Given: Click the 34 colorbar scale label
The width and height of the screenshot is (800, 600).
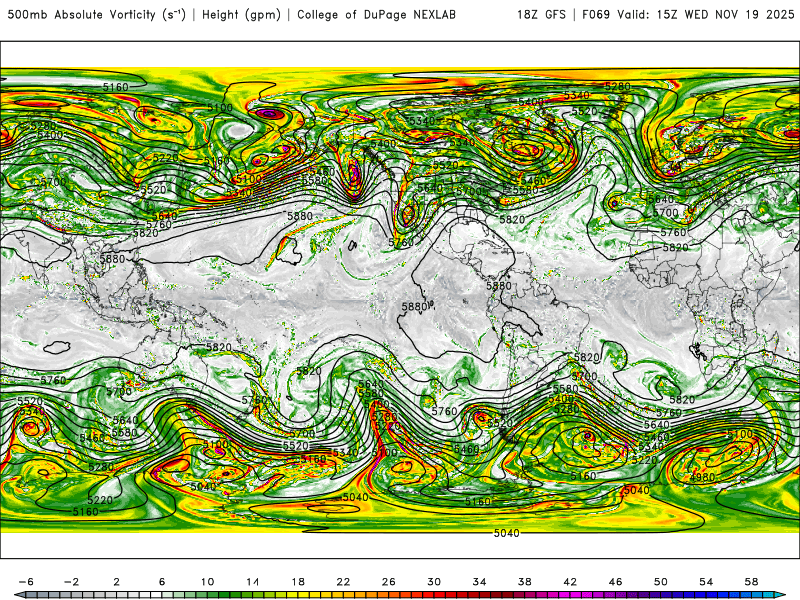Looking at the screenshot, I should point(480,582).
